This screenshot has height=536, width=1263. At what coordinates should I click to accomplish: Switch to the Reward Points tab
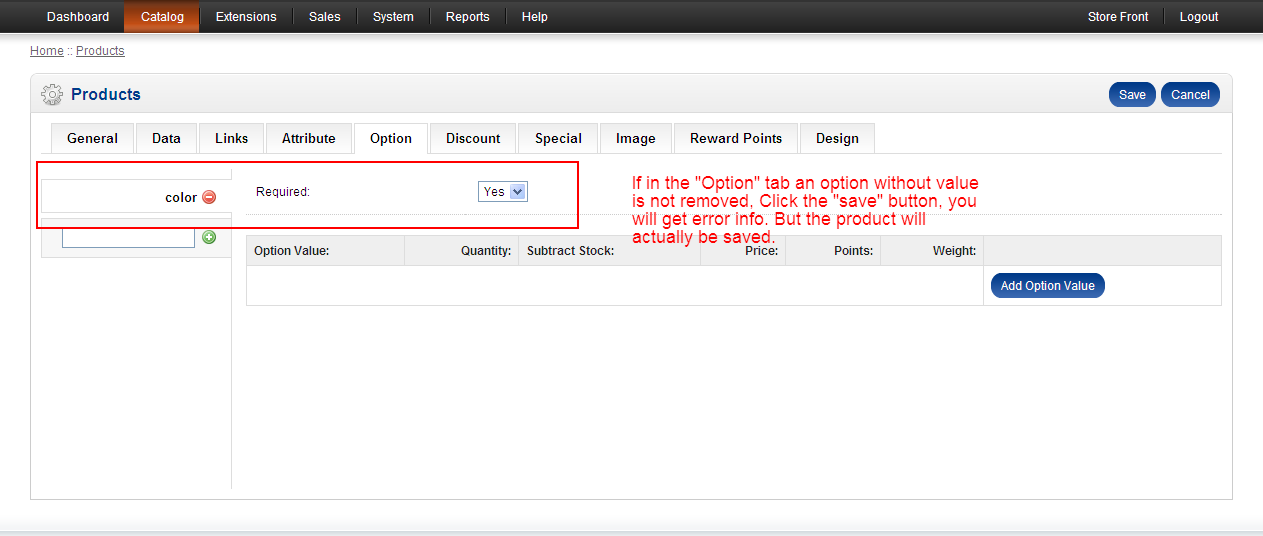pos(736,139)
